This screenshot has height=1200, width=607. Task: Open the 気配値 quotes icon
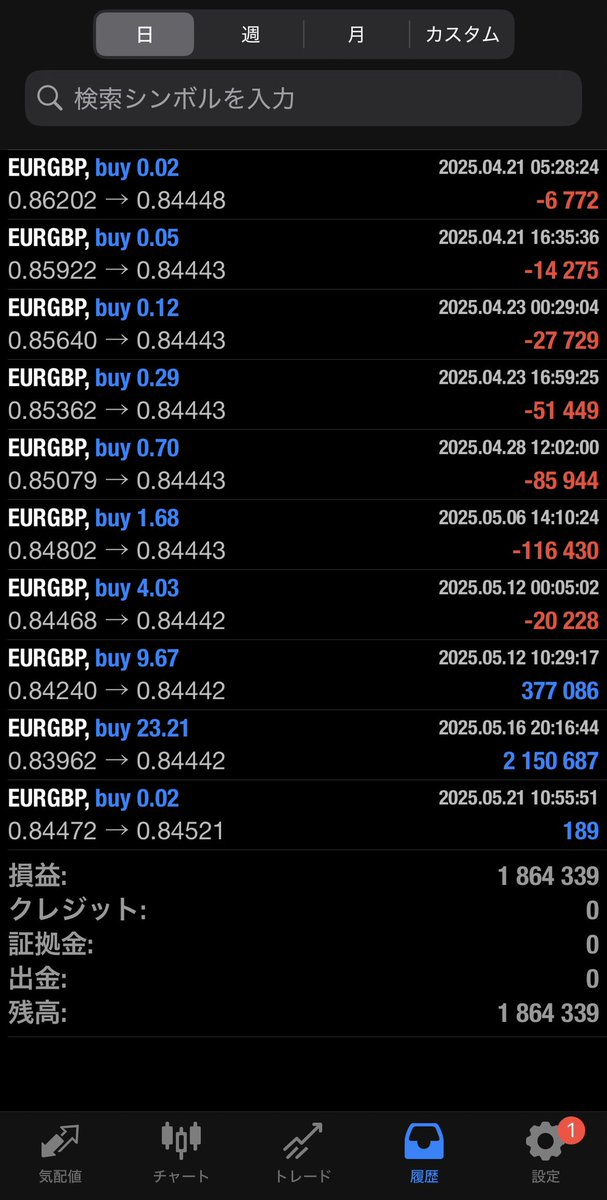tap(60, 1140)
